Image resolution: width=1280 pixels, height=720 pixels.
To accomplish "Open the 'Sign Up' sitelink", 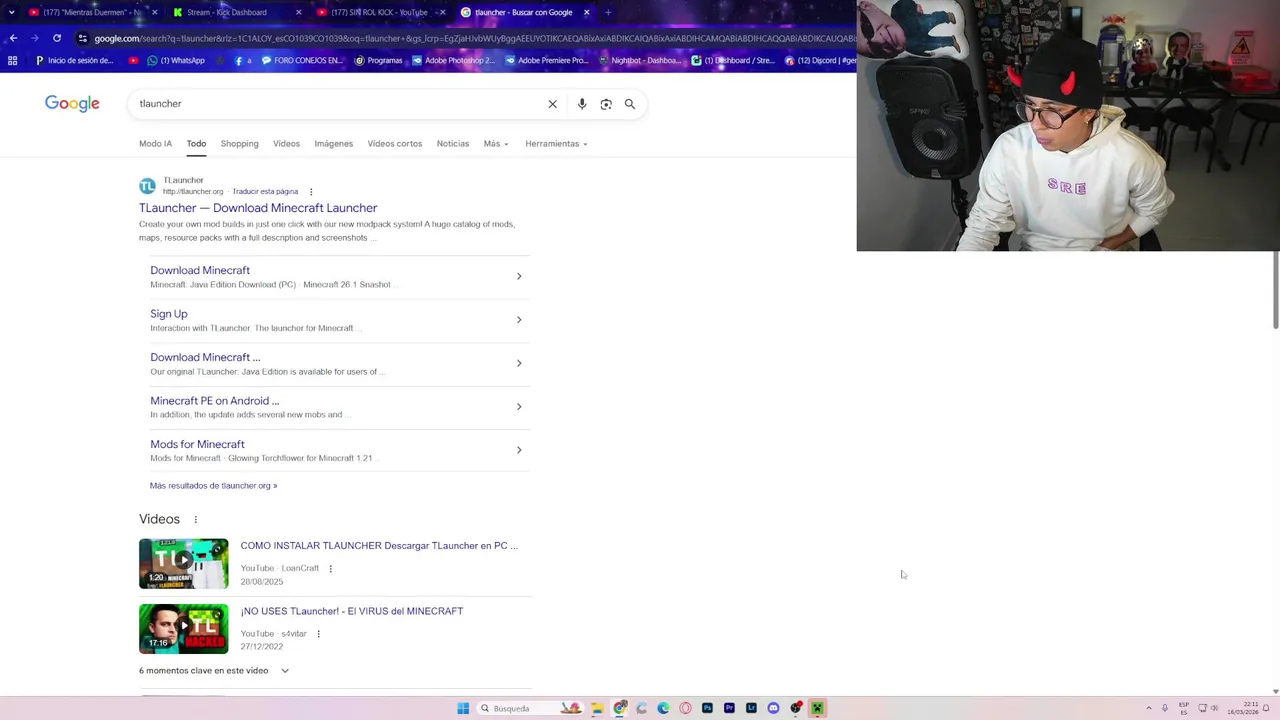I will coord(169,314).
